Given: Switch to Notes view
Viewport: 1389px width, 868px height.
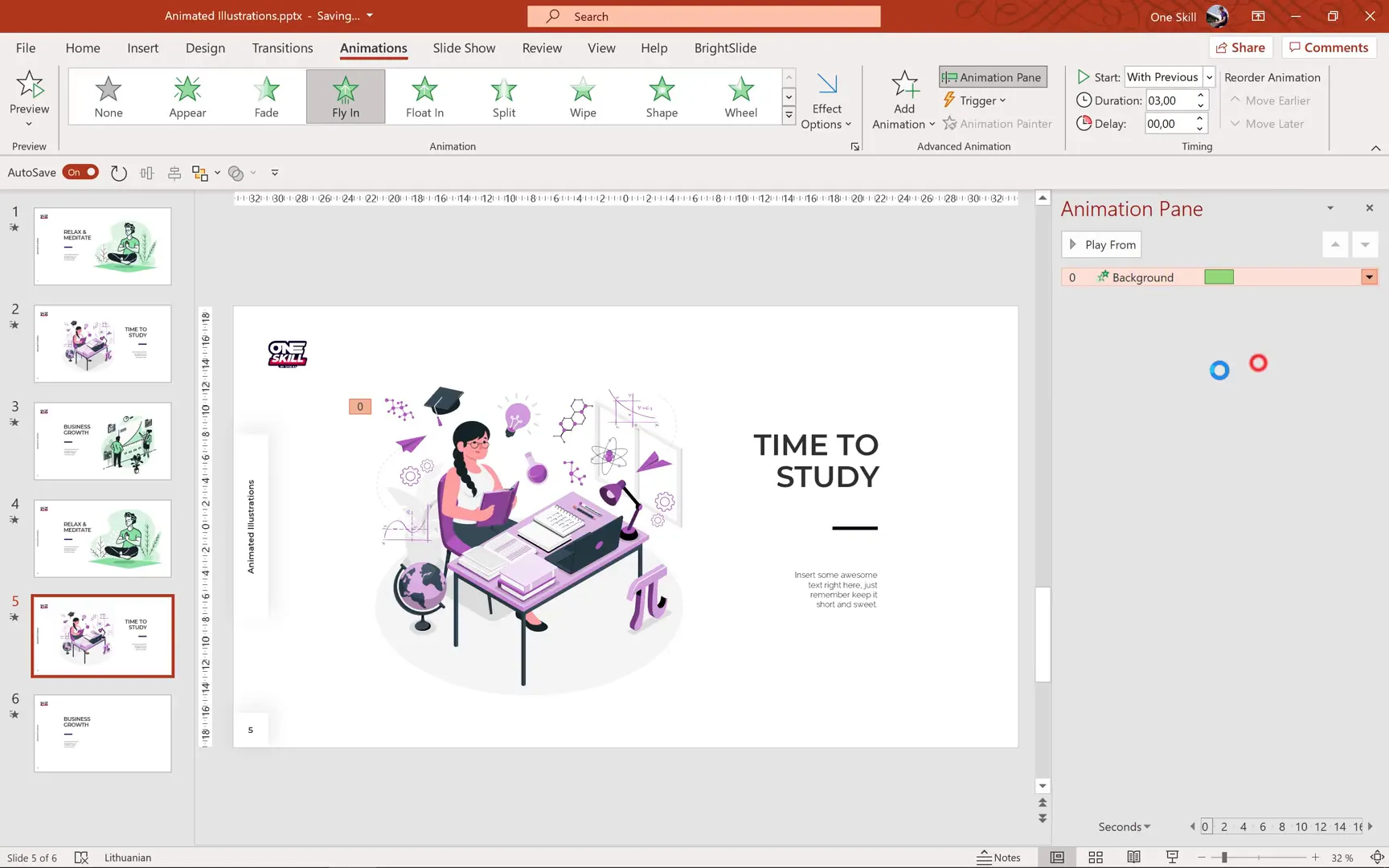Looking at the screenshot, I should point(999,857).
